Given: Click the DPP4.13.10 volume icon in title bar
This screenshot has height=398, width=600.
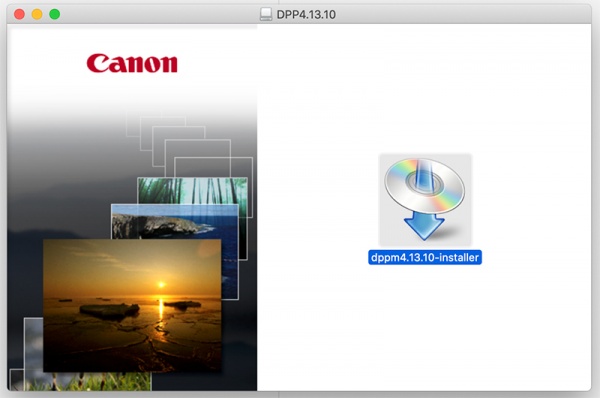Looking at the screenshot, I should pos(266,14).
